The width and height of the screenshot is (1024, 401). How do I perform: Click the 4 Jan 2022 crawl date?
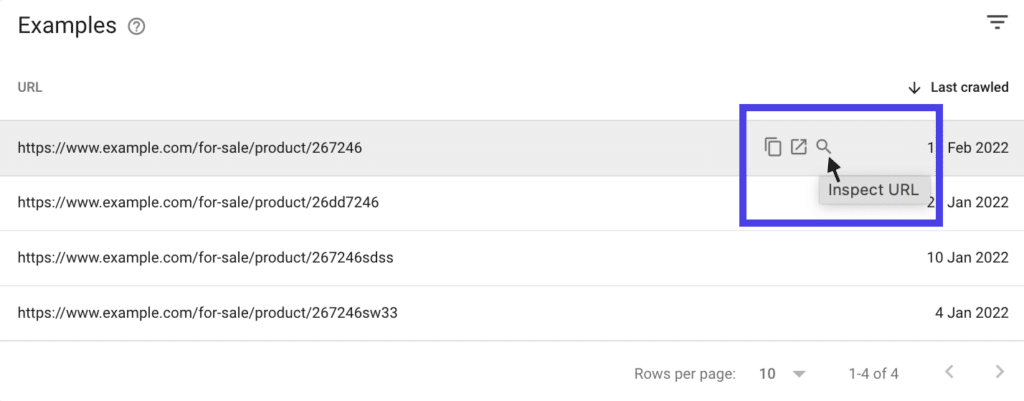(971, 313)
